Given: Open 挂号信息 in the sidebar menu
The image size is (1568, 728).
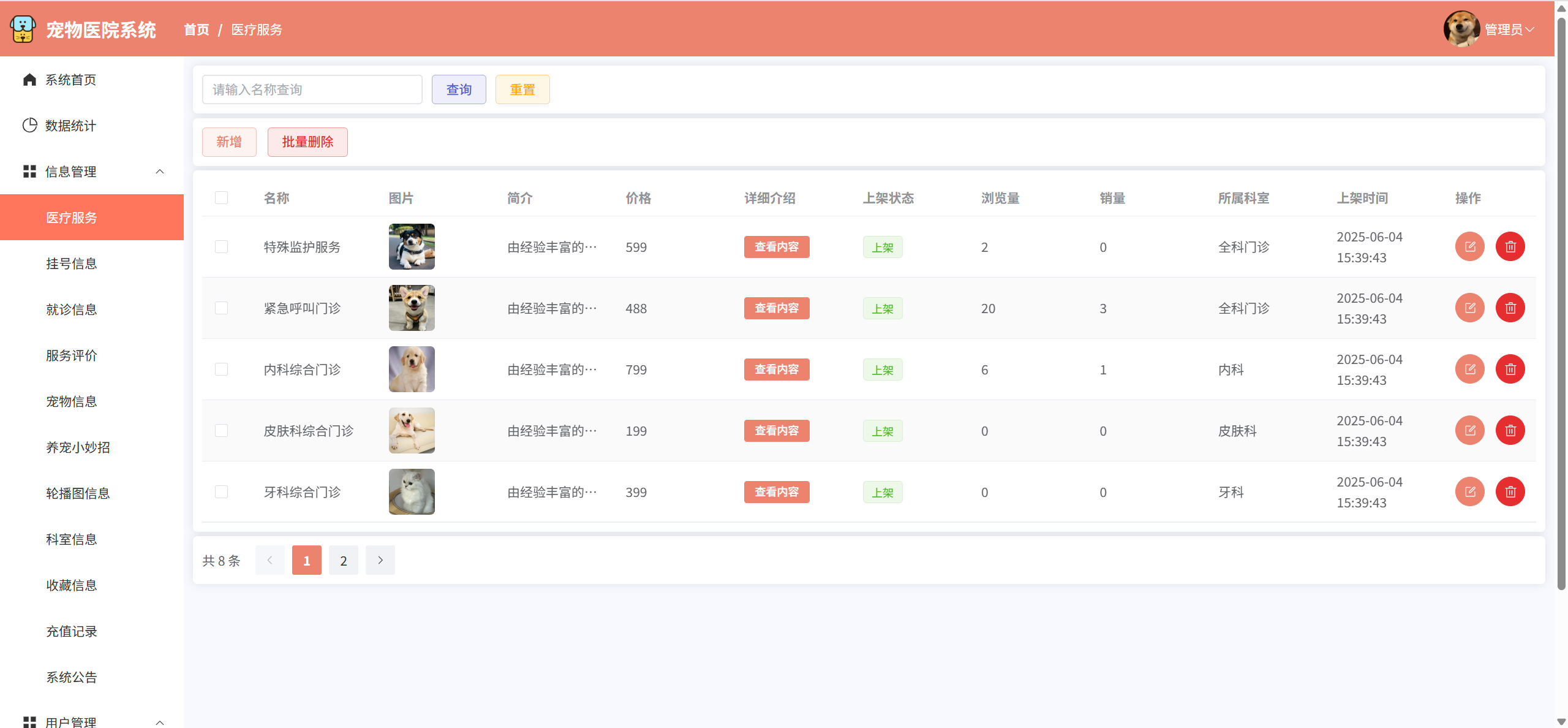Looking at the screenshot, I should click(72, 264).
